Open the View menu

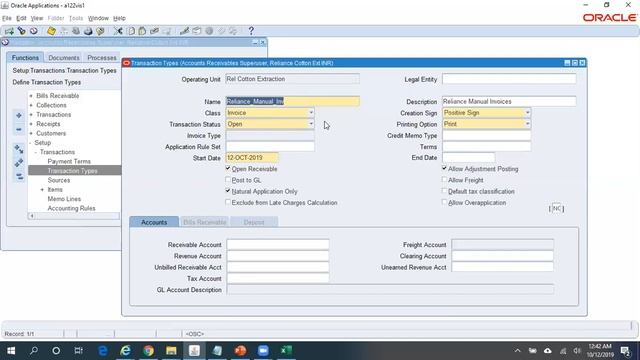37,18
